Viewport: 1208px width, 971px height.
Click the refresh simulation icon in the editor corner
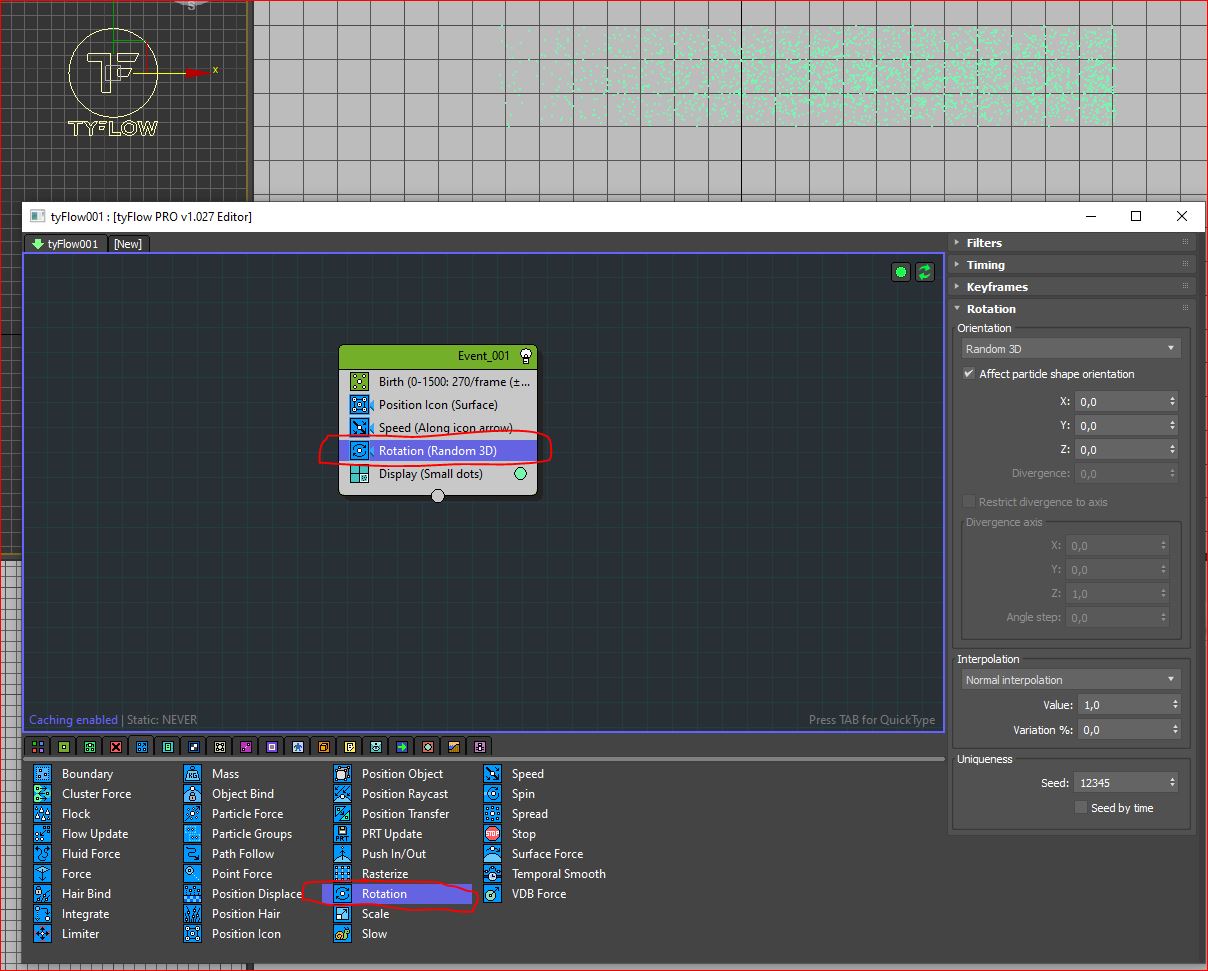point(925,272)
